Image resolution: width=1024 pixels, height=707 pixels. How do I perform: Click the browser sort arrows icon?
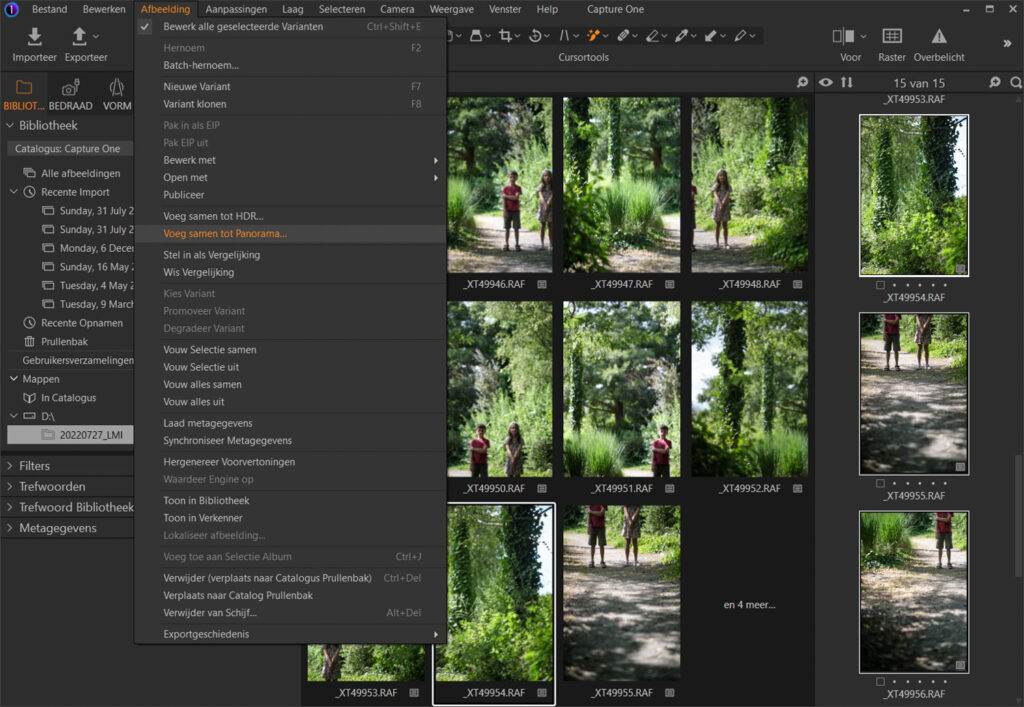pyautogui.click(x=847, y=82)
